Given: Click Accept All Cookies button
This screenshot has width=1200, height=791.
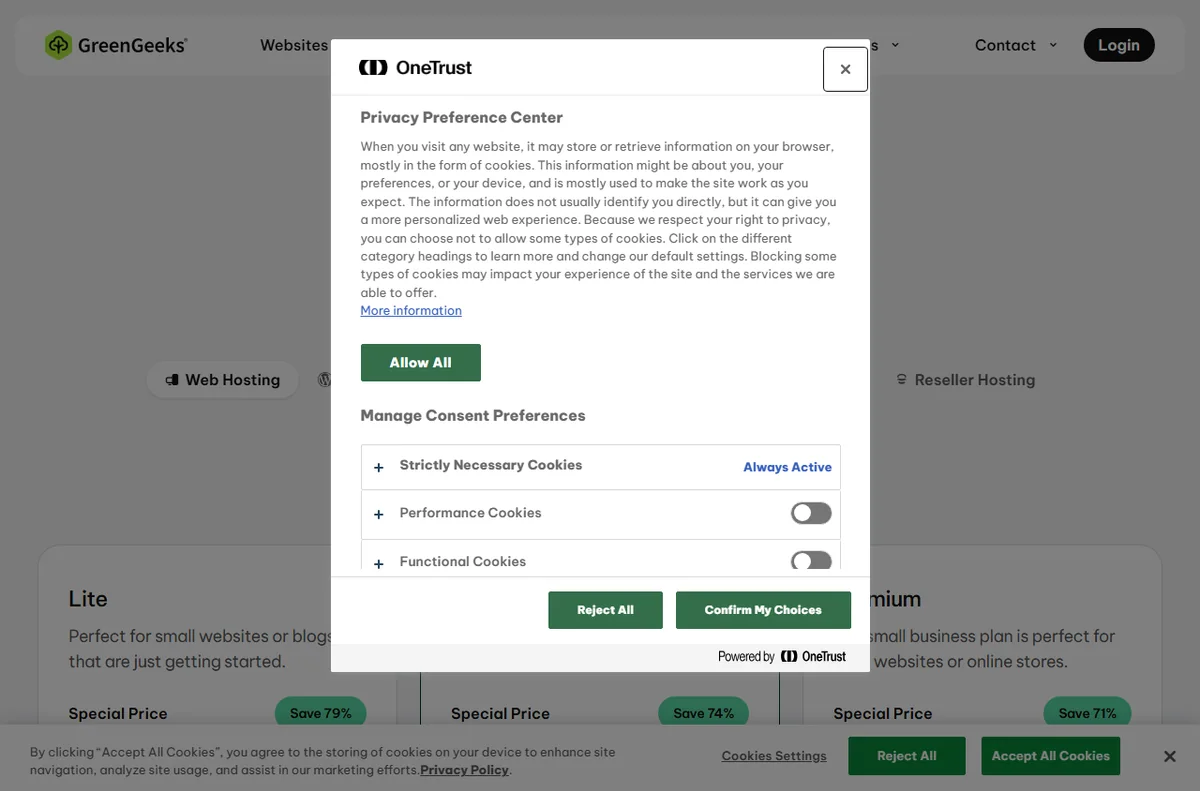Looking at the screenshot, I should pyautogui.click(x=1051, y=756).
